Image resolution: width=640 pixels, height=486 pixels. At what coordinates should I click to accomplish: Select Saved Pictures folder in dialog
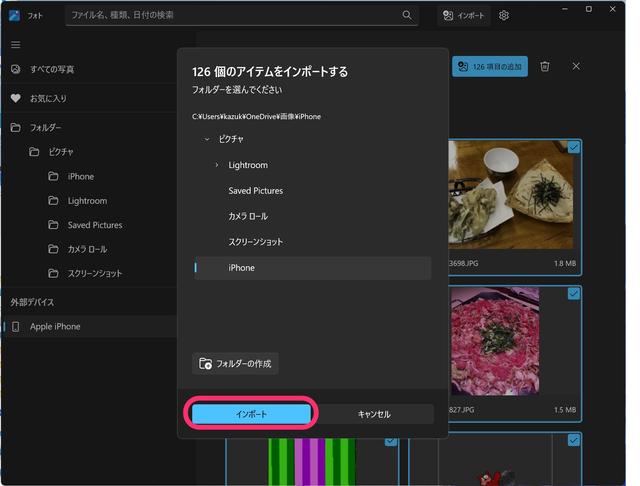click(x=255, y=191)
